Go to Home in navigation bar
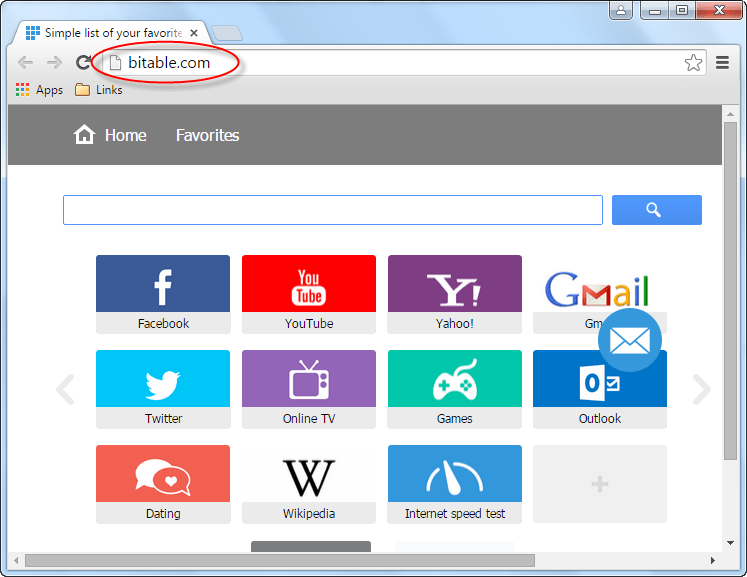This screenshot has width=747, height=577. tap(126, 135)
